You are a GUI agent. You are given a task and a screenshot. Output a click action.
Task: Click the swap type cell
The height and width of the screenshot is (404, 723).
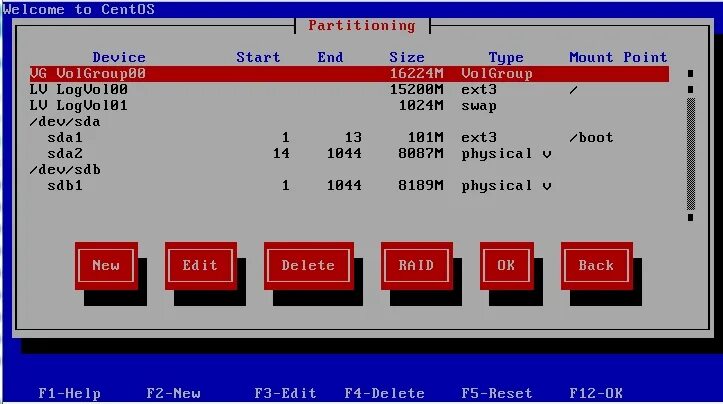479,106
